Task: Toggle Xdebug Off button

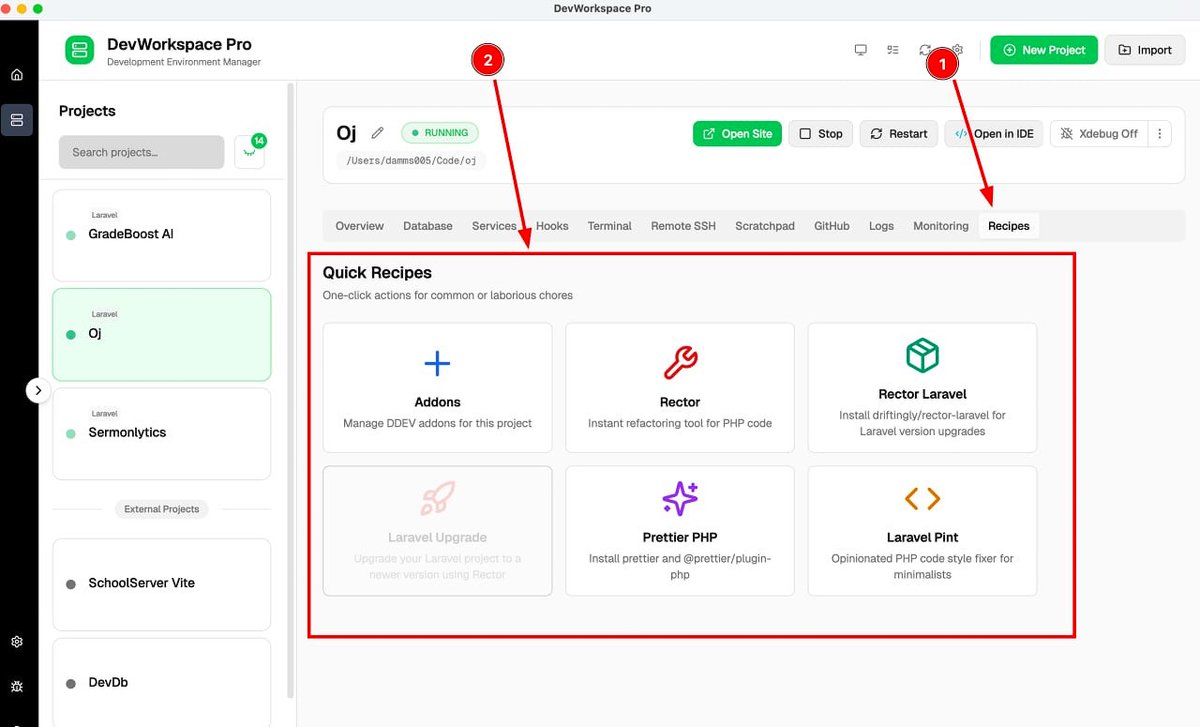Action: click(x=1099, y=133)
